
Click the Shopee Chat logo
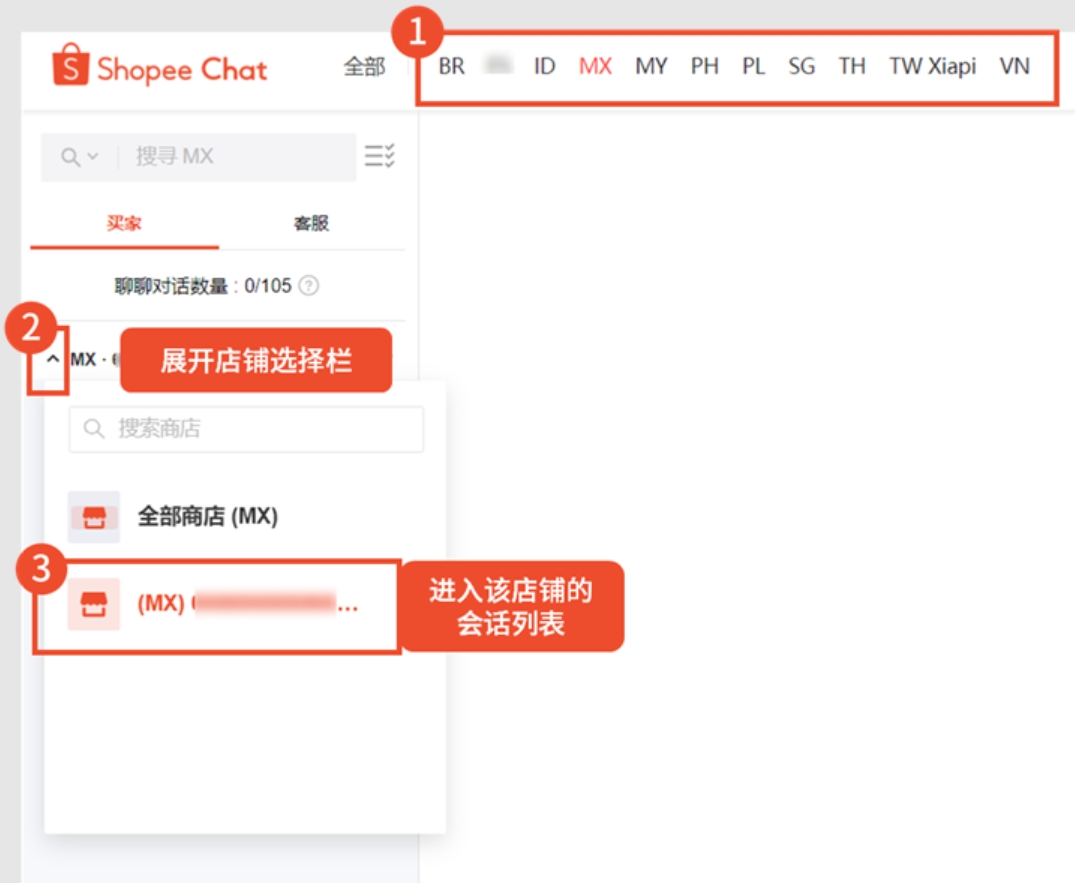163,68
